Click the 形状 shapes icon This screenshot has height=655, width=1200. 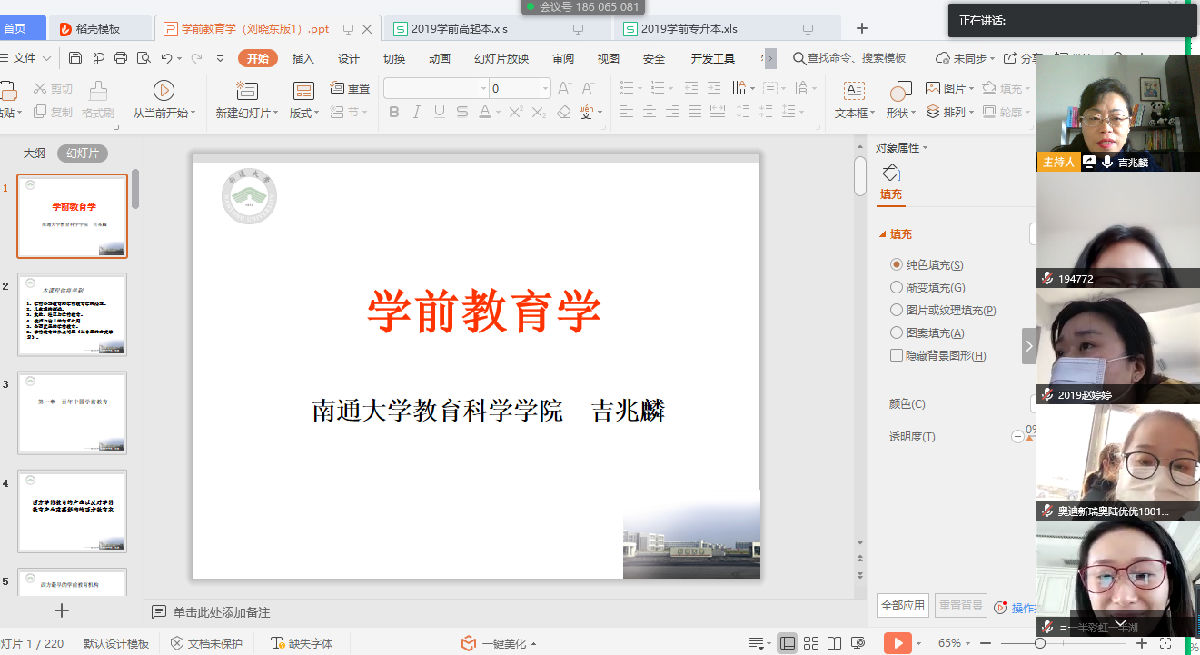pos(900,91)
